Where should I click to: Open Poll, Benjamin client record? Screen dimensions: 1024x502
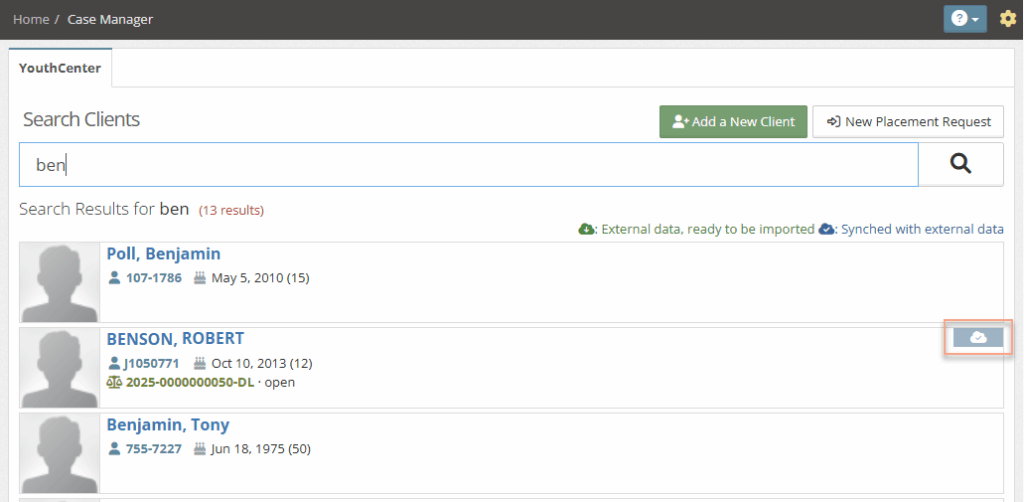(x=164, y=254)
